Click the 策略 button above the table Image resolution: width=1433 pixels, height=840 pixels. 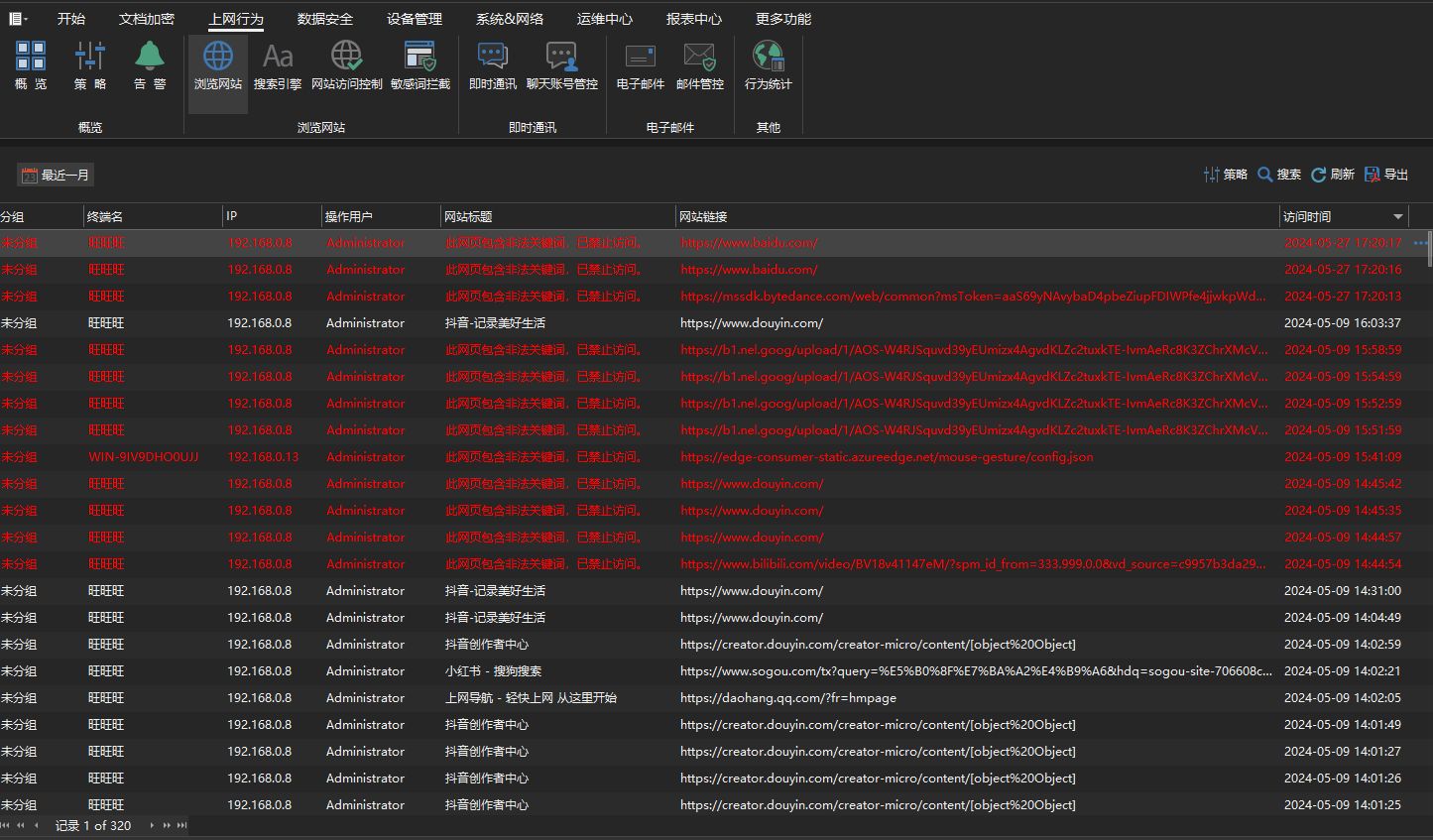tap(1226, 175)
